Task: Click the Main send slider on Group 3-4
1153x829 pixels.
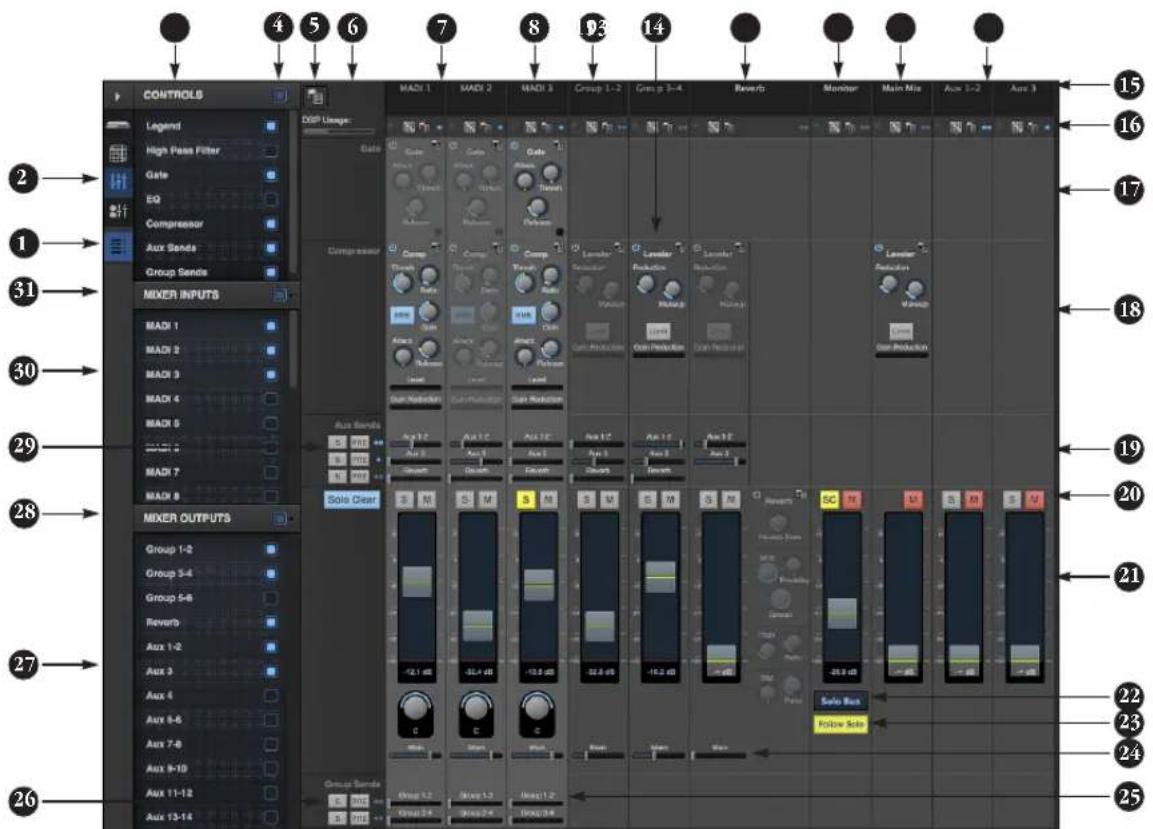Action: [659, 755]
